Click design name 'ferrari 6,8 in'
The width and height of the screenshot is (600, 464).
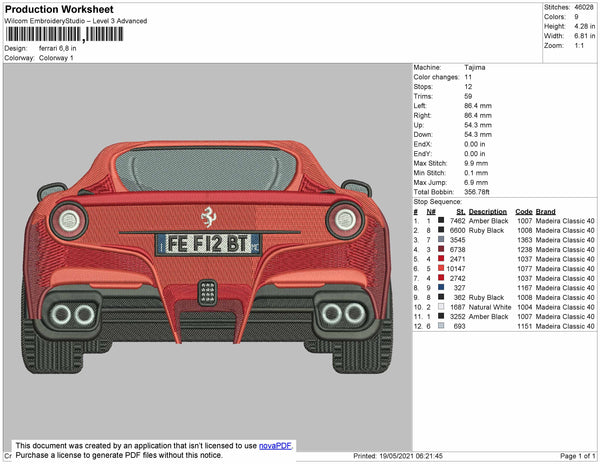pyautogui.click(x=57, y=49)
